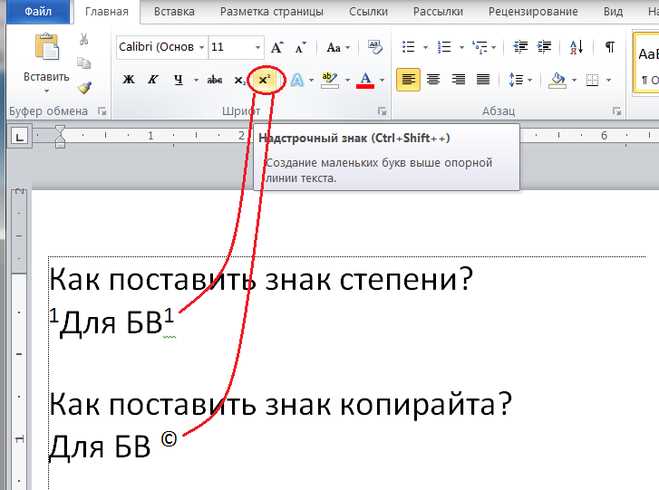Image resolution: width=659 pixels, height=490 pixels.
Task: Toggle strikethrough abc formatting
Action: coord(214,79)
